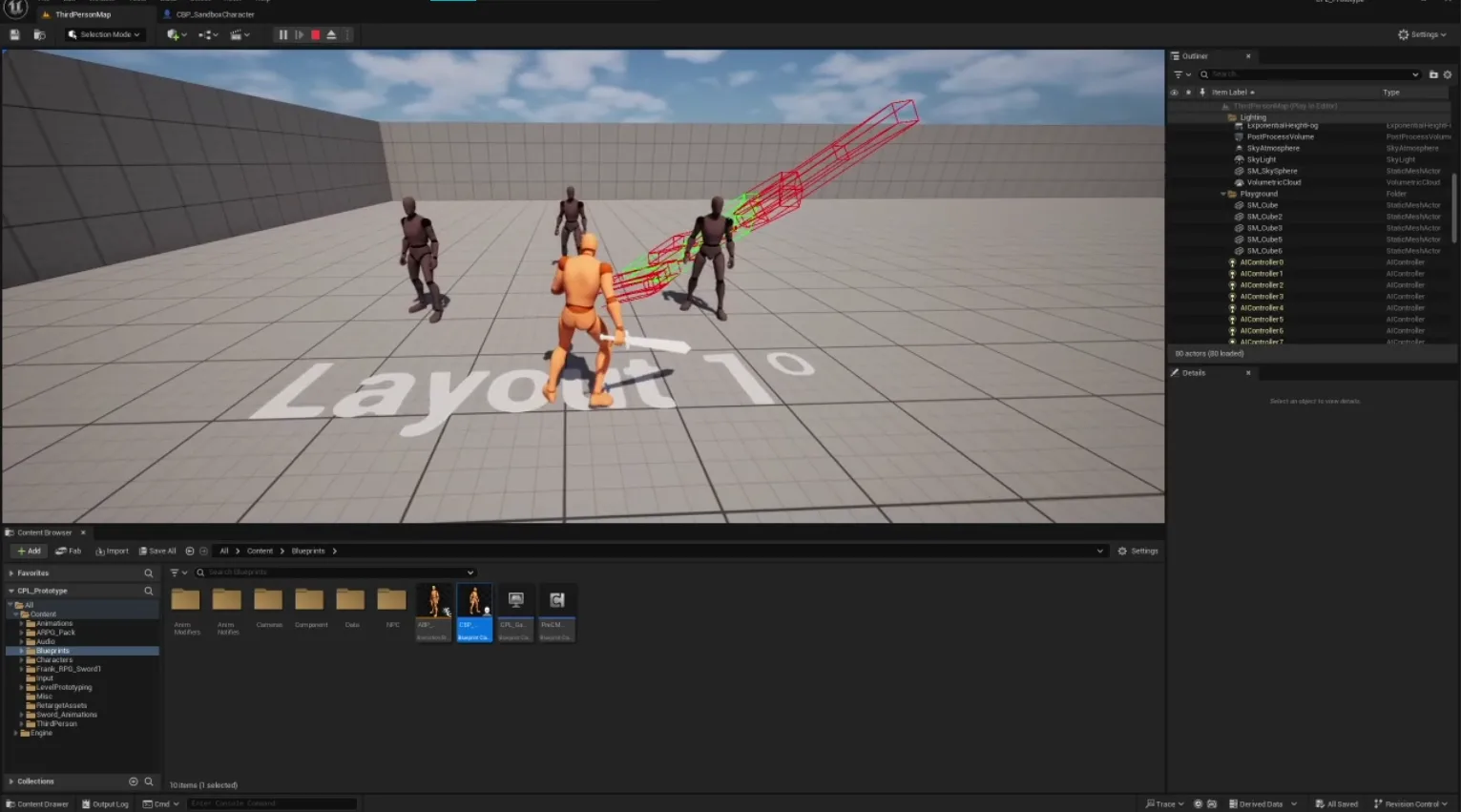Screen dimensions: 1461x812
Task: Click the Search Blueprints field
Action: tap(335, 573)
